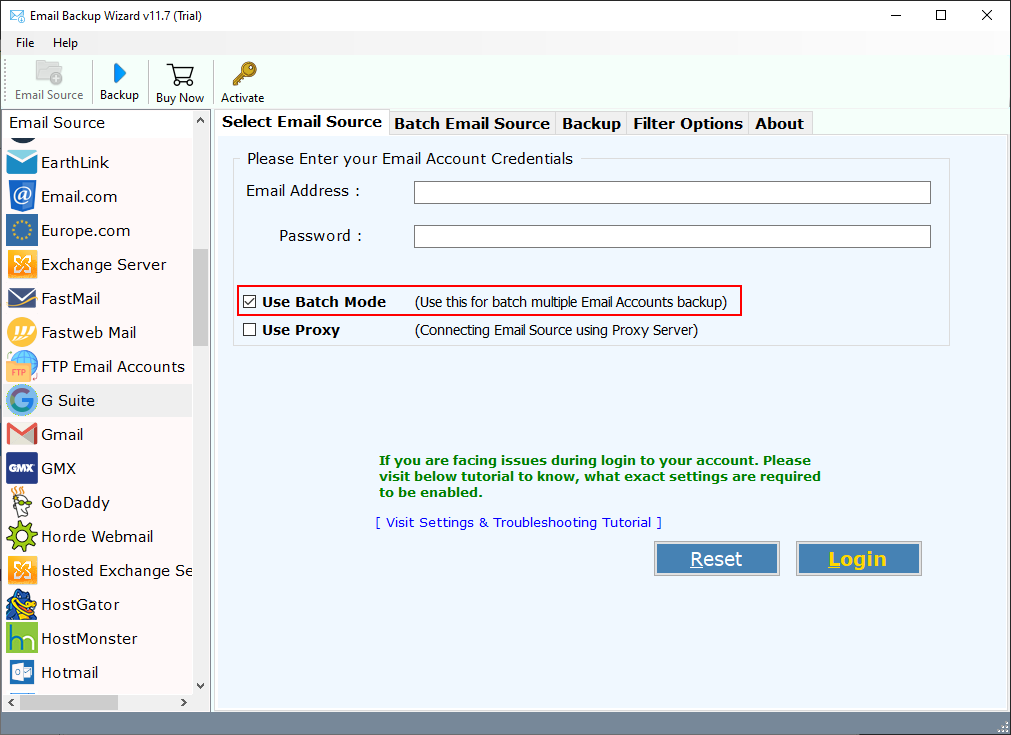Screen dimensions: 1011x735
Task: Click the Password input field
Action: coord(672,236)
